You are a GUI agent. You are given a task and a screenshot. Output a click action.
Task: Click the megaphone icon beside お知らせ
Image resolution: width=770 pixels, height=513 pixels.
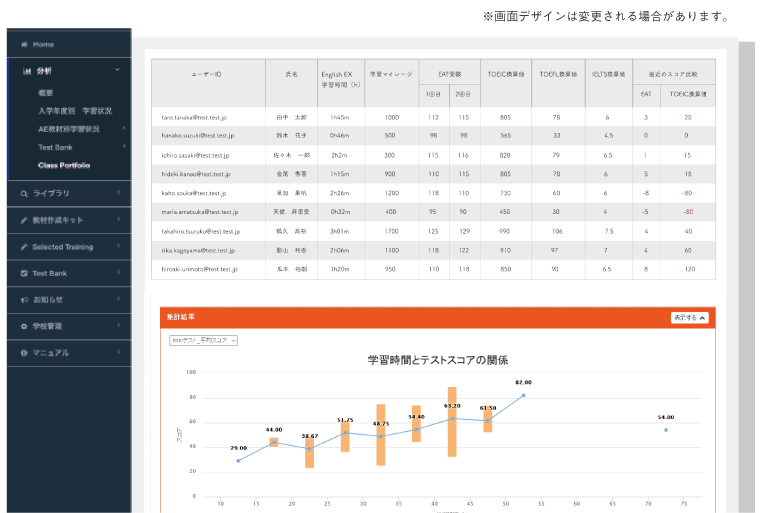coord(24,300)
